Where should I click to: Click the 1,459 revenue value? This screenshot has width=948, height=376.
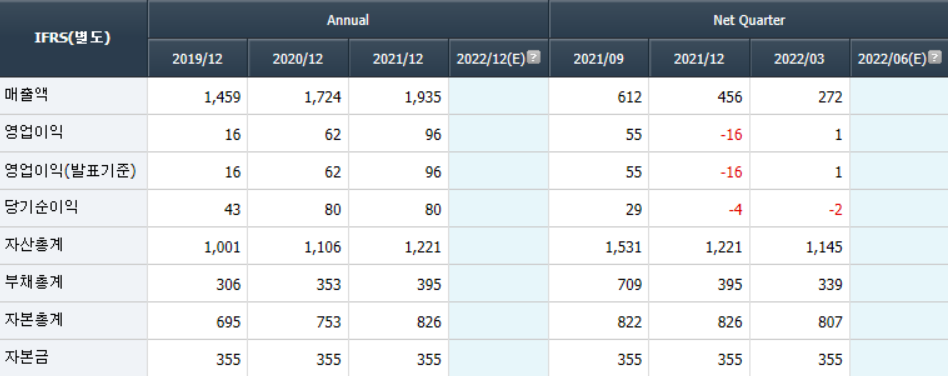223,97
